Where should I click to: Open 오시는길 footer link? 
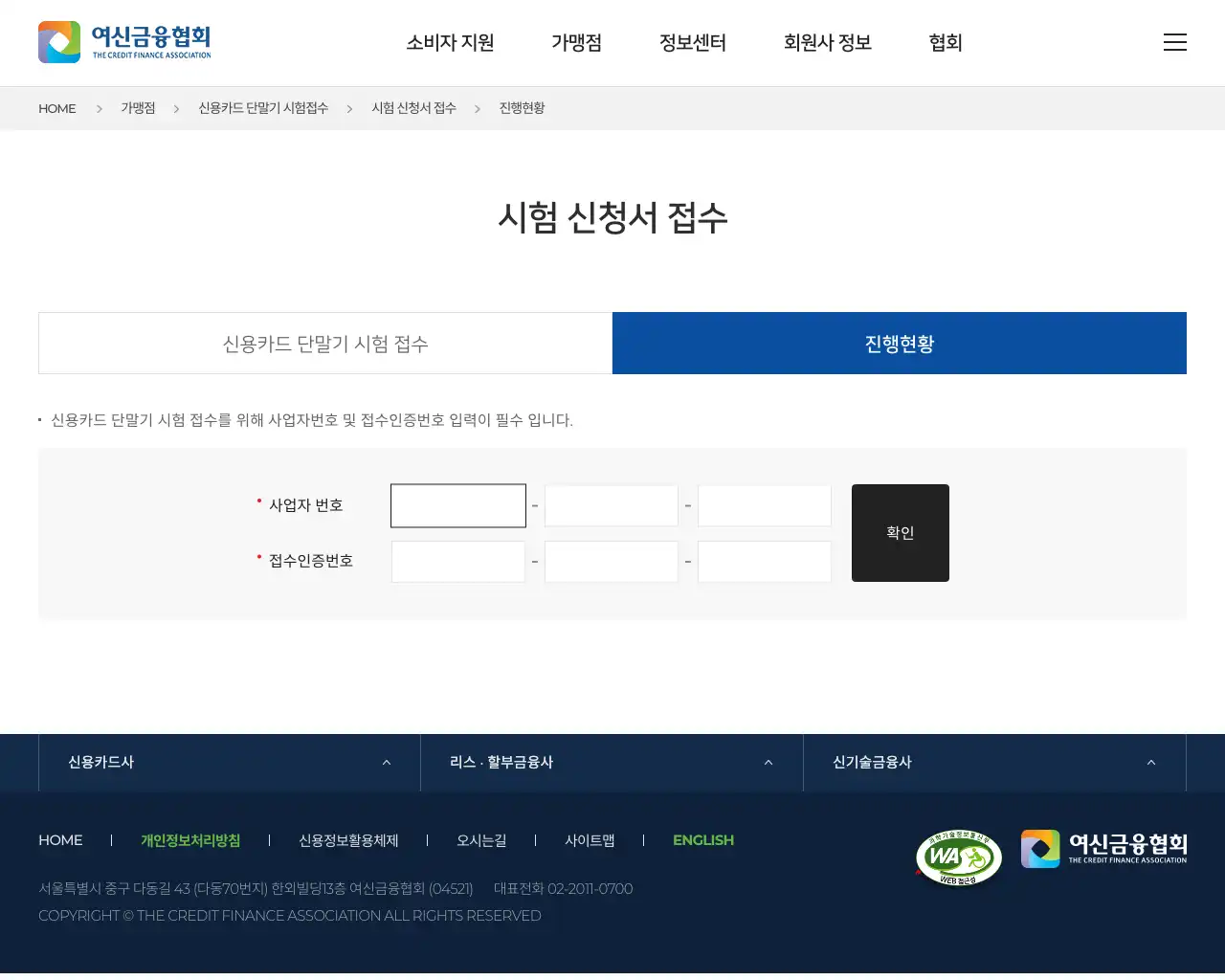coord(481,840)
